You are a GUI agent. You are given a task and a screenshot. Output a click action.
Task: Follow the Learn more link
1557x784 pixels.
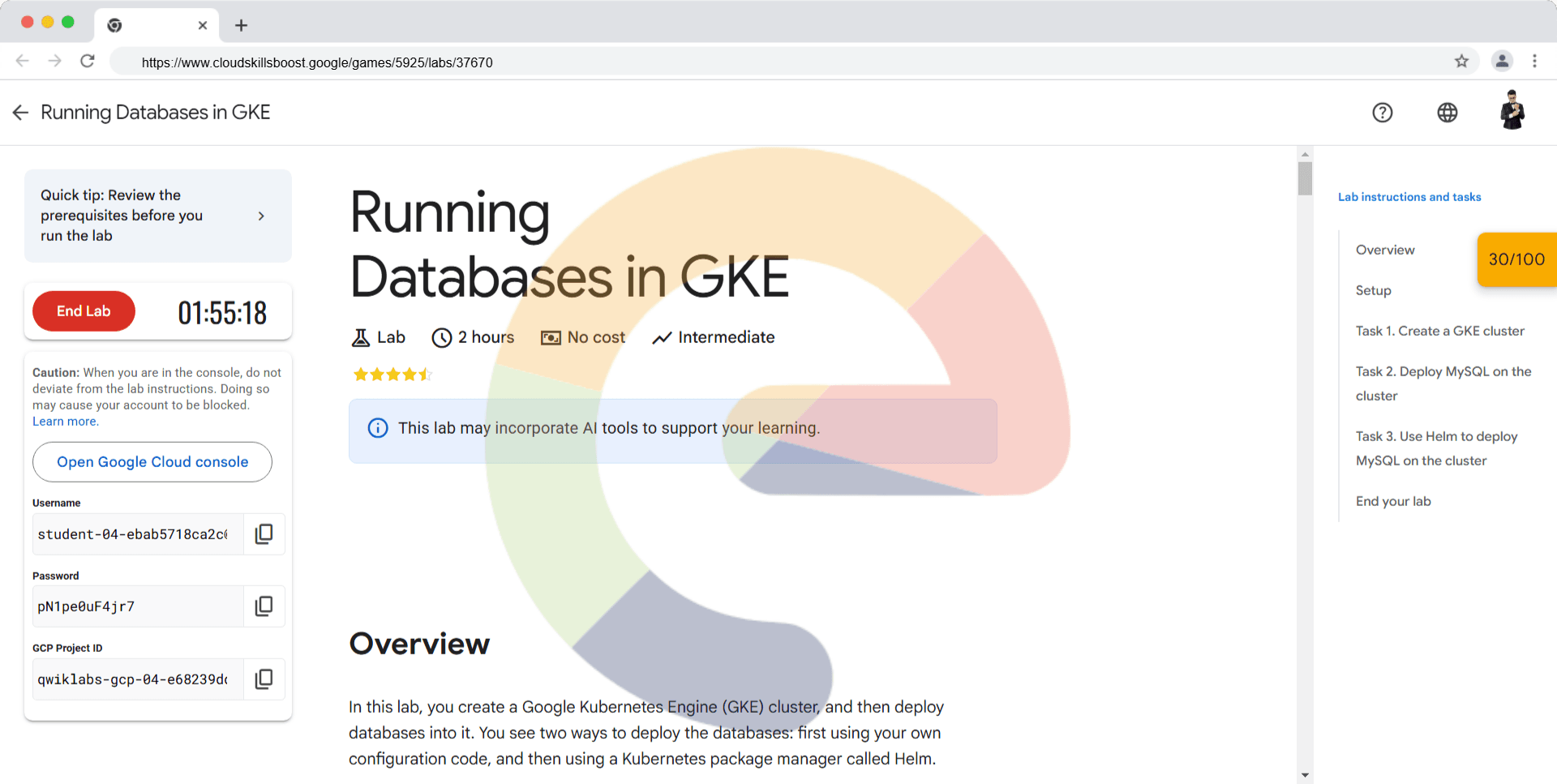(65, 422)
